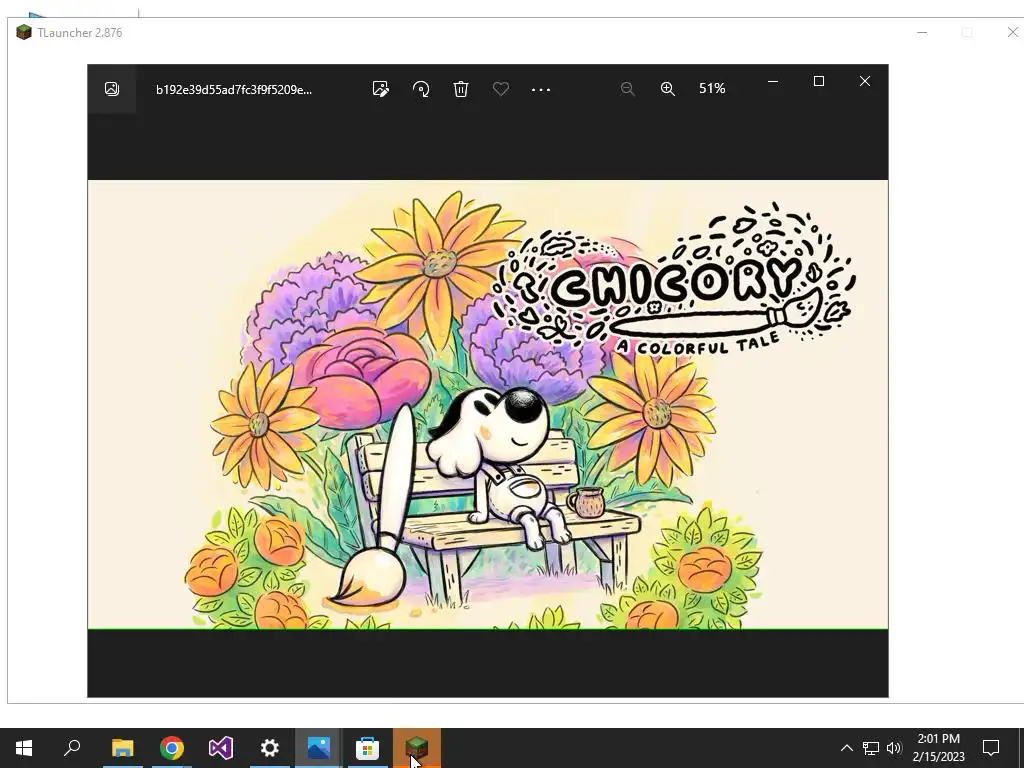The height and width of the screenshot is (768, 1024).
Task: Rotate the image with the rotate icon
Action: pos(421,89)
